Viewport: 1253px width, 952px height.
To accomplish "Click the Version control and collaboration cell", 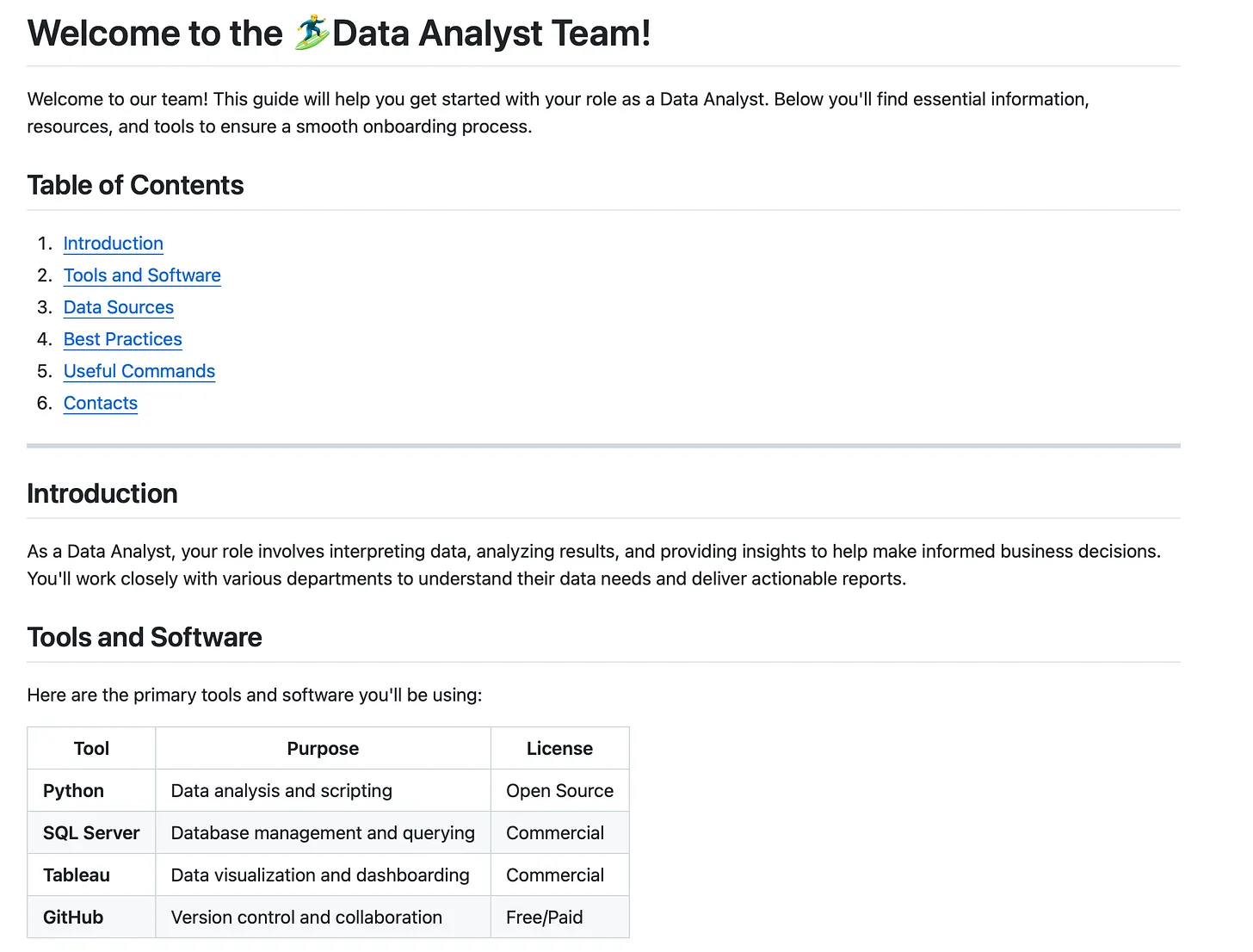I will tap(323, 917).
